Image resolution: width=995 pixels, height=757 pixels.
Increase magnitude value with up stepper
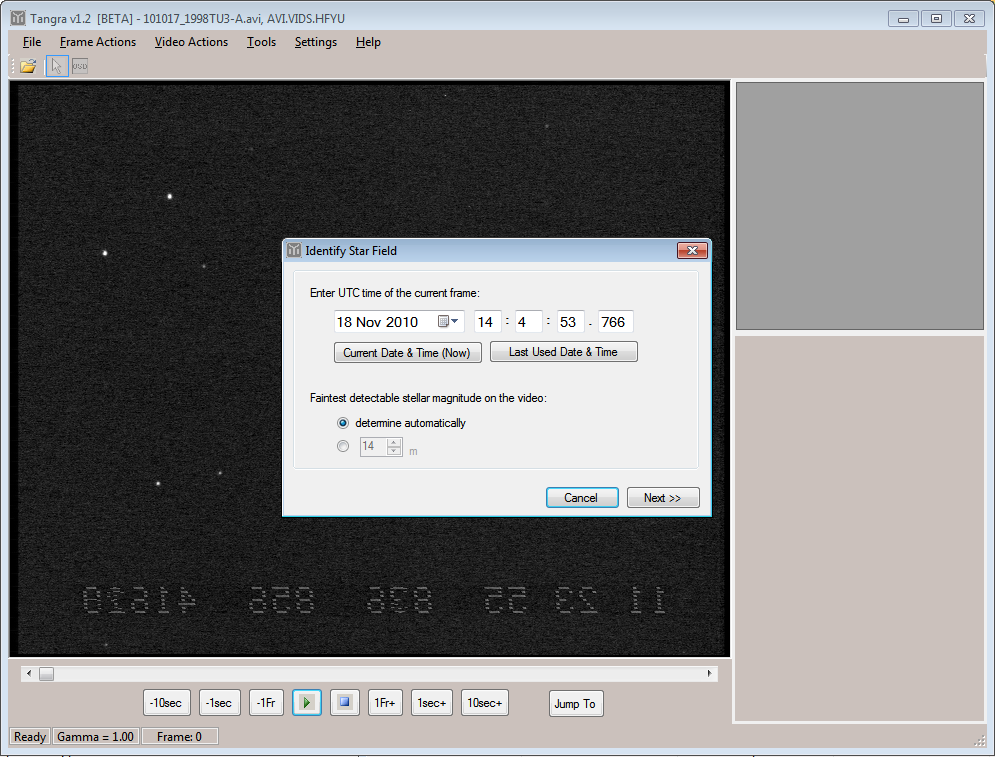394,442
